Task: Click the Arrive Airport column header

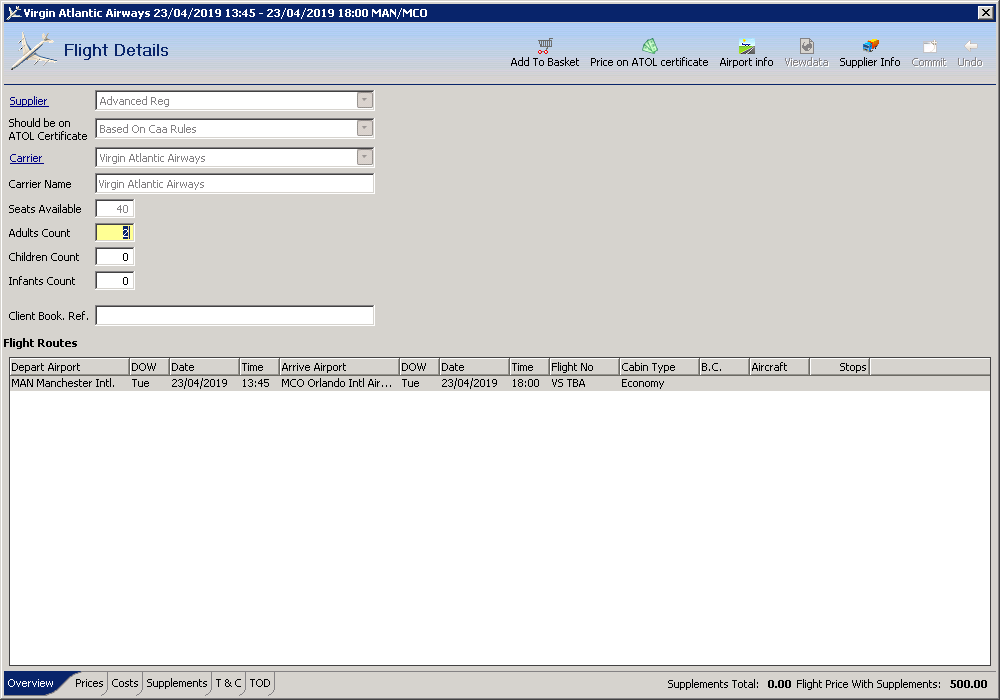Action: pos(339,367)
